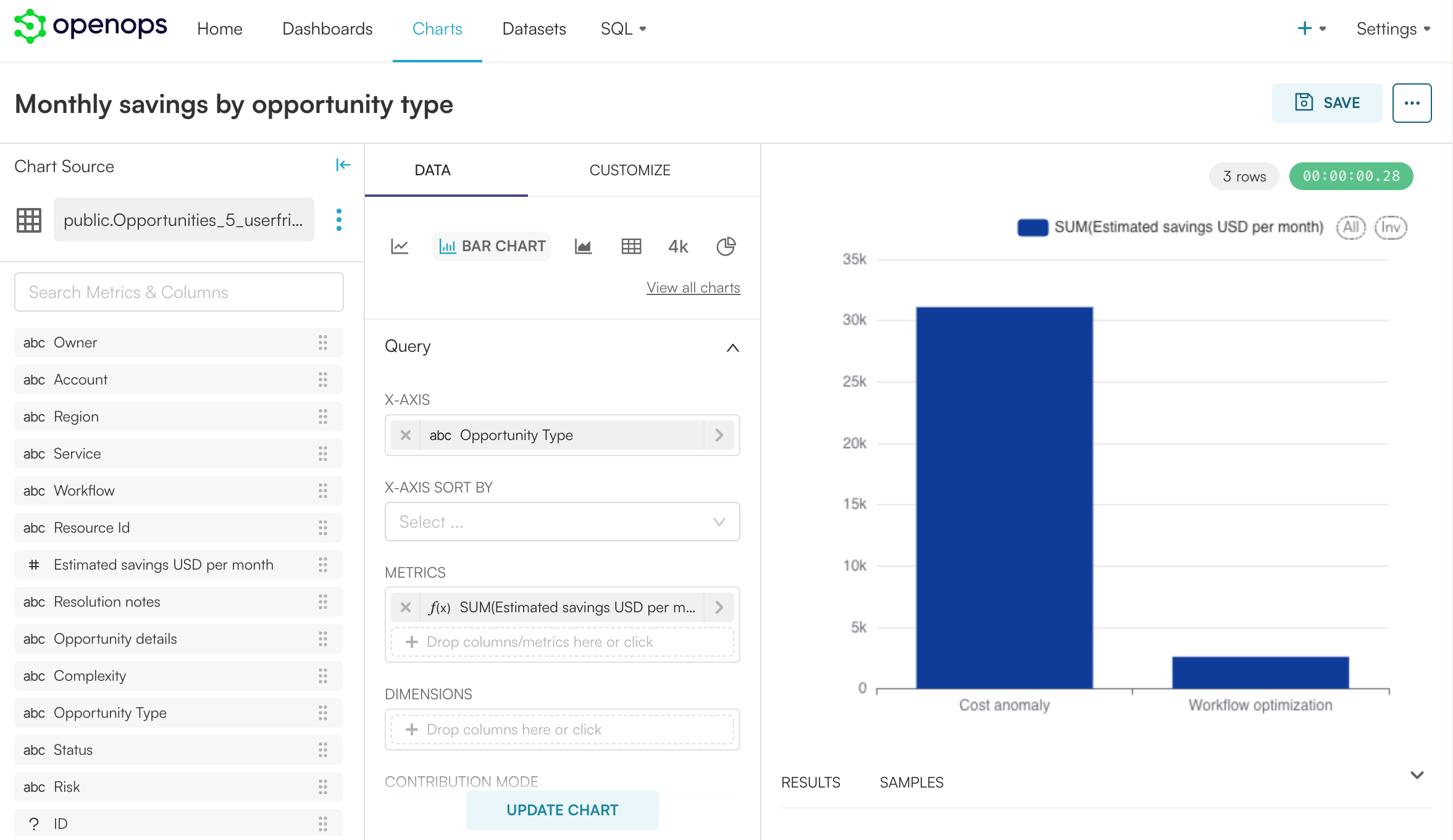Select the area chart type icon
Image resolution: width=1453 pixels, height=840 pixels.
[x=583, y=246]
